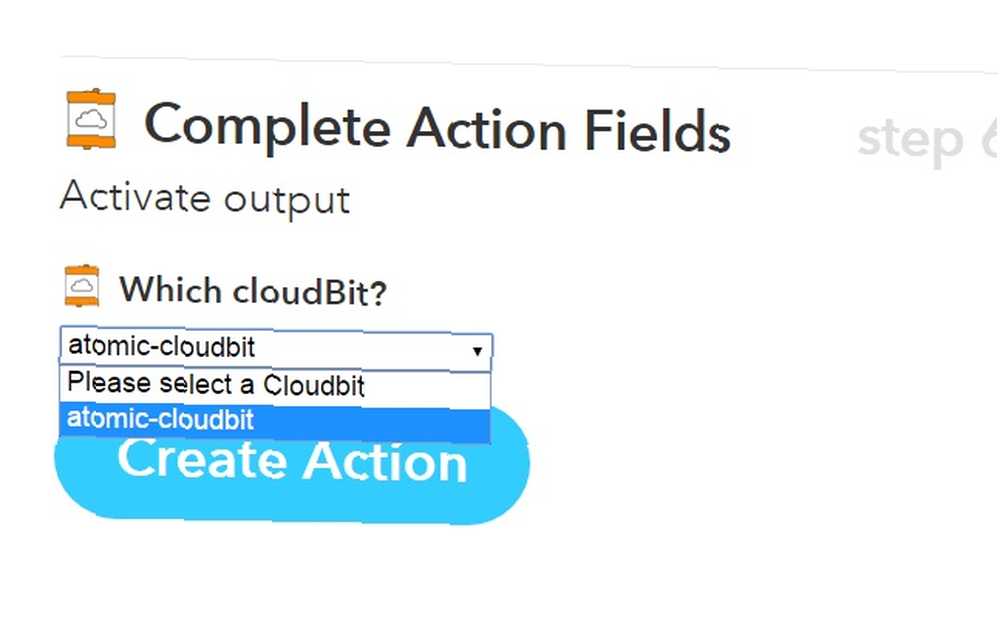Image resolution: width=1000 pixels, height=641 pixels.
Task: Click the large cloudBit icon beside the heading
Action: (91, 119)
